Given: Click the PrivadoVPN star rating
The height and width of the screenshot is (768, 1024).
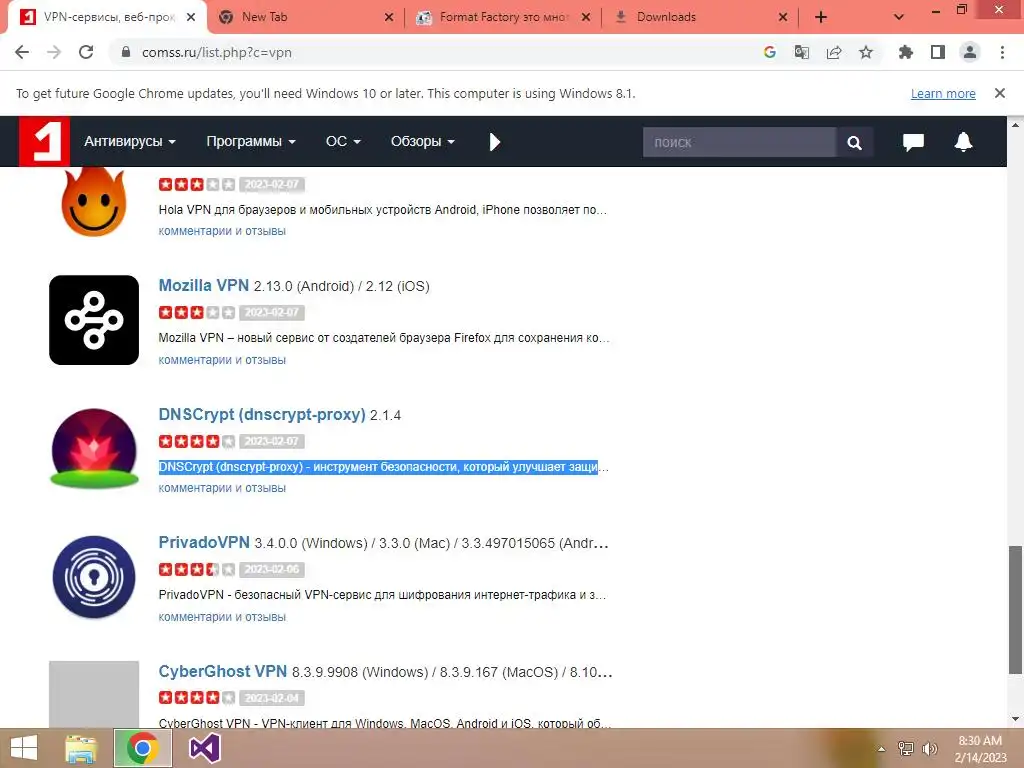Looking at the screenshot, I should pyautogui.click(x=197, y=569).
